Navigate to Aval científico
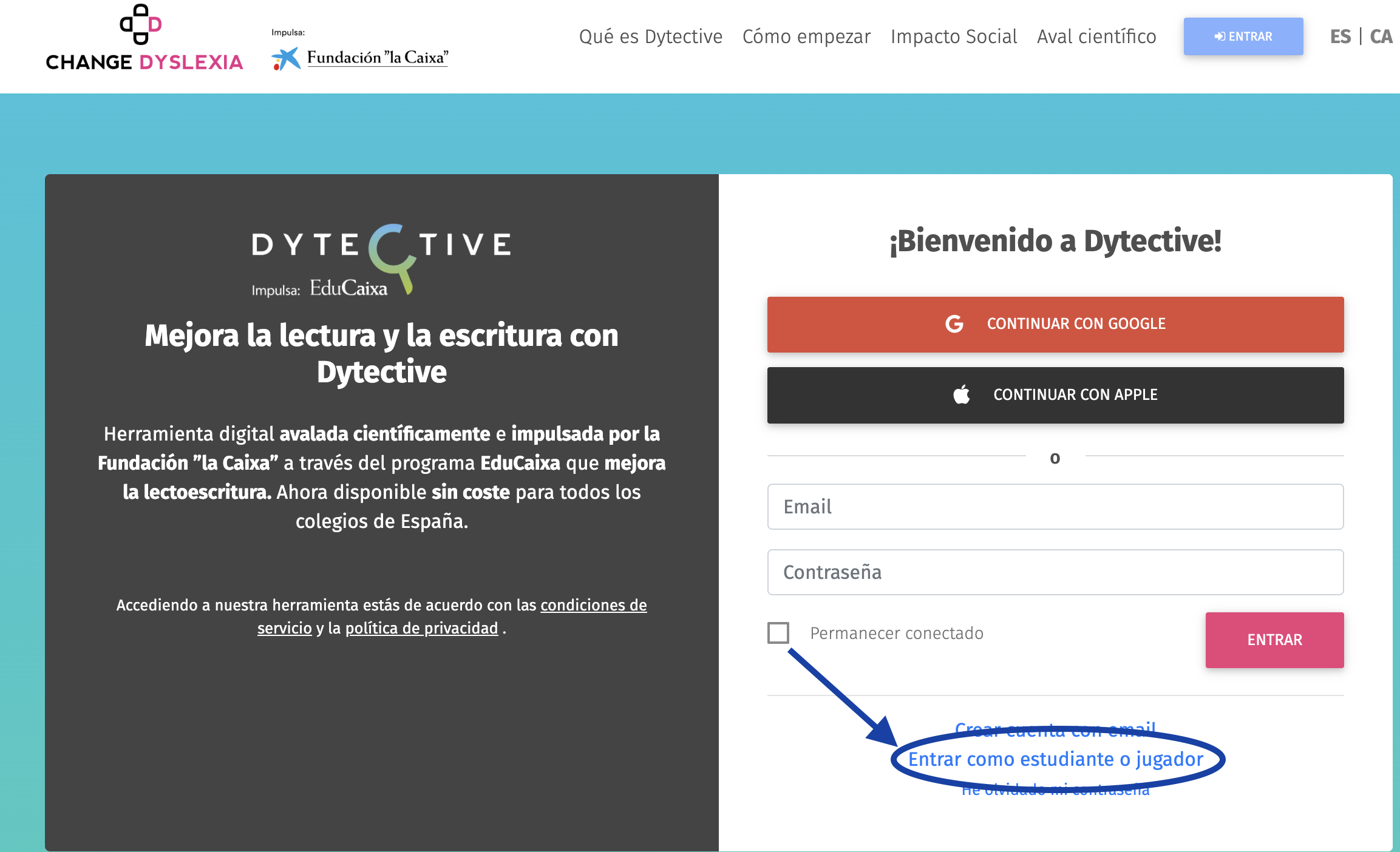This screenshot has height=852, width=1400. [1096, 36]
